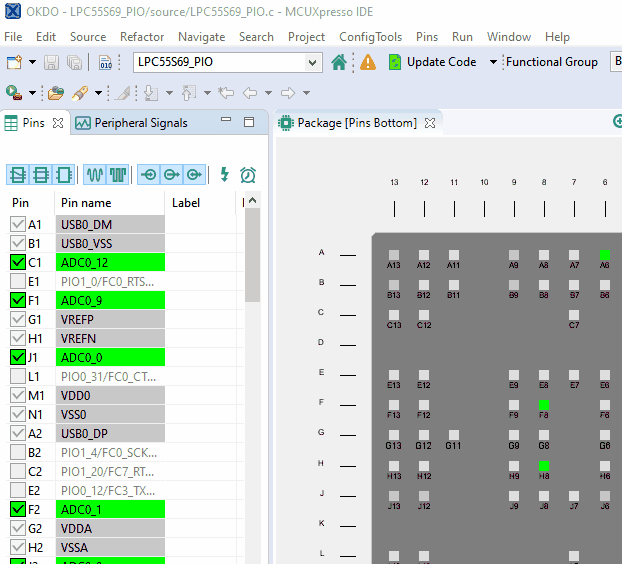Uncheck the F2 ADC0_1 pin checkbox

click(x=17, y=509)
